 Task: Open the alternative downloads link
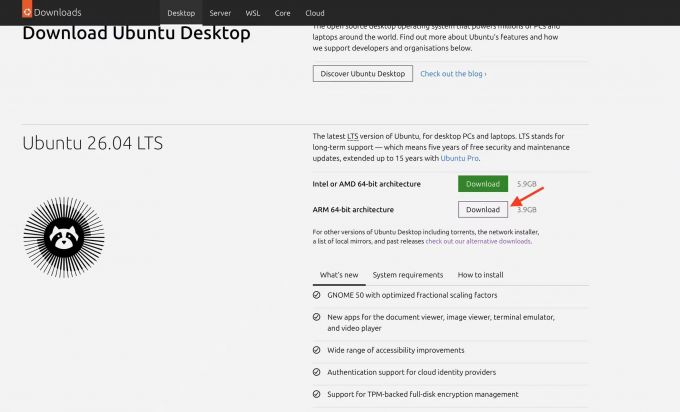[478, 241]
